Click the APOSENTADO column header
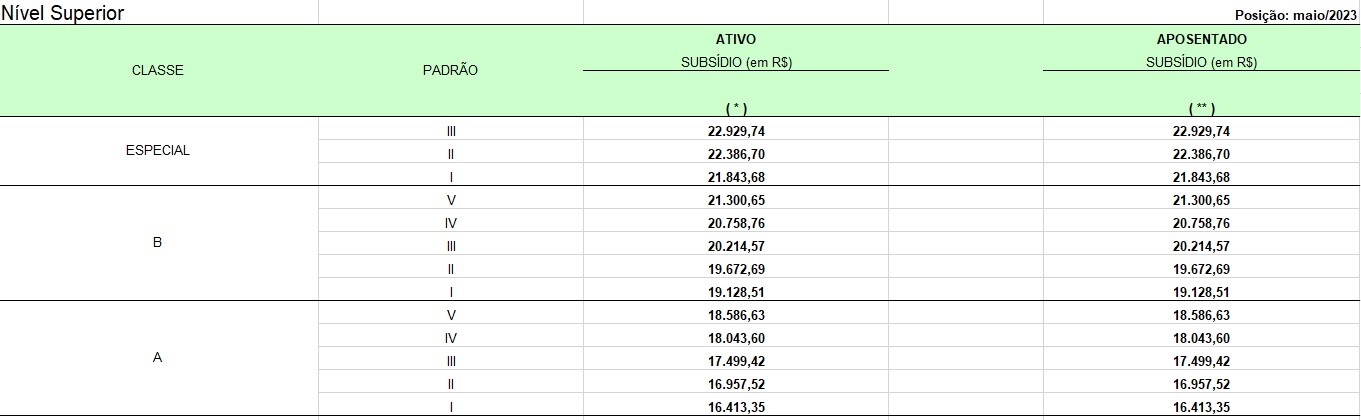This screenshot has width=1361, height=420. click(1201, 39)
